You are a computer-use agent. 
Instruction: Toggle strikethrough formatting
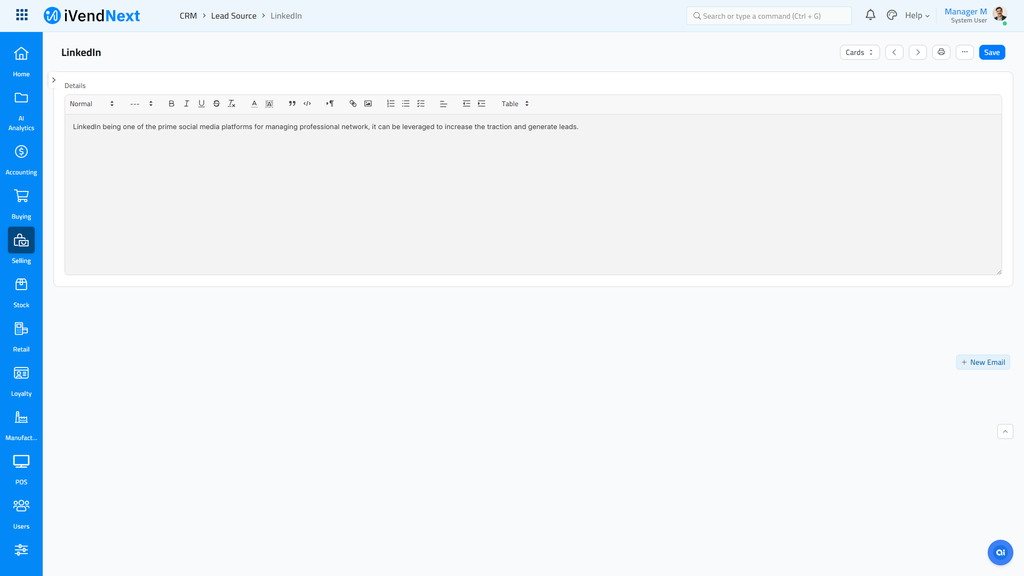216,104
